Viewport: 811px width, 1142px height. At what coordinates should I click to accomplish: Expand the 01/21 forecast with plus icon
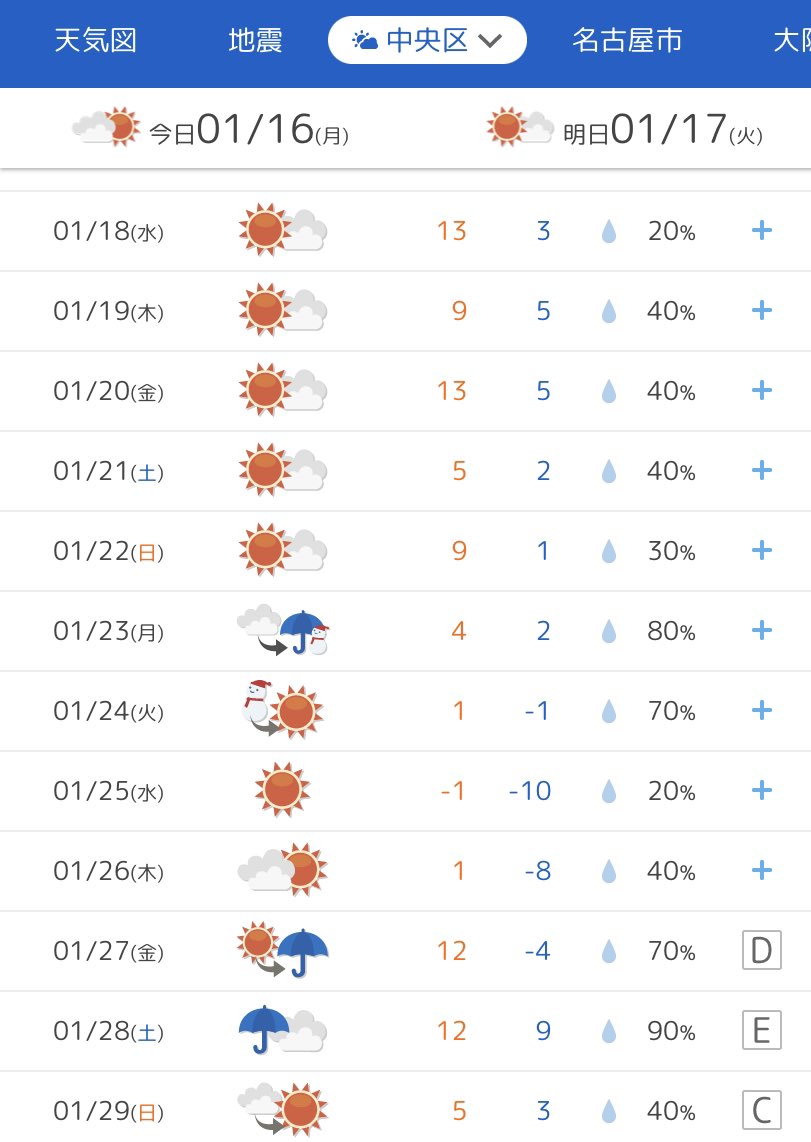(x=761, y=470)
